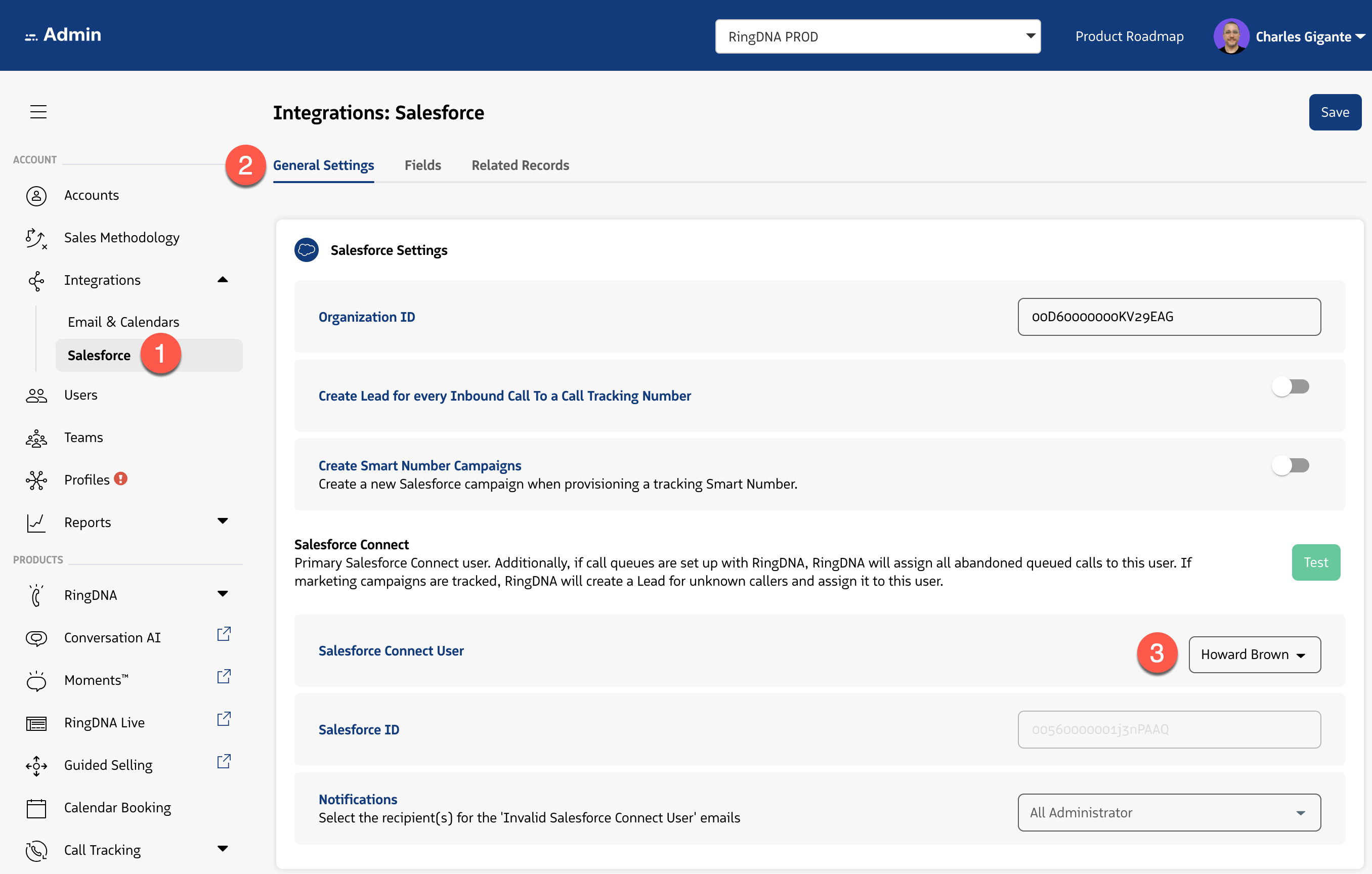Switch to the Fields tab
1372x874 pixels.
(x=423, y=165)
